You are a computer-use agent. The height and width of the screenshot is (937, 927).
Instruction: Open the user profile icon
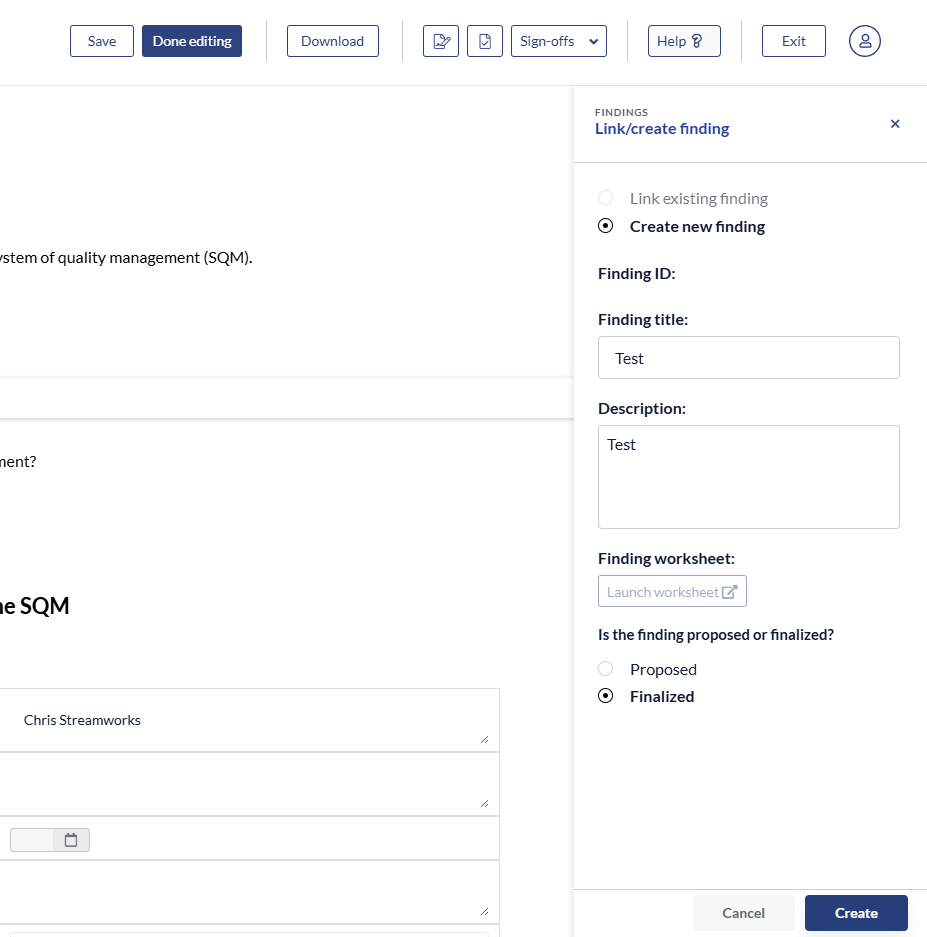tap(864, 41)
